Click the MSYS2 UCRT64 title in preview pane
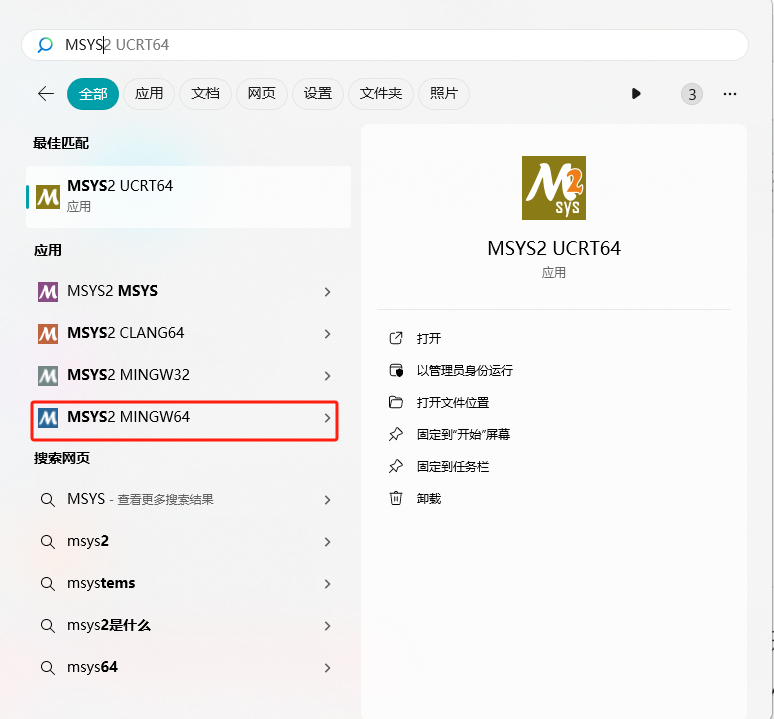Screen dimensions: 774x719 click(x=554, y=248)
